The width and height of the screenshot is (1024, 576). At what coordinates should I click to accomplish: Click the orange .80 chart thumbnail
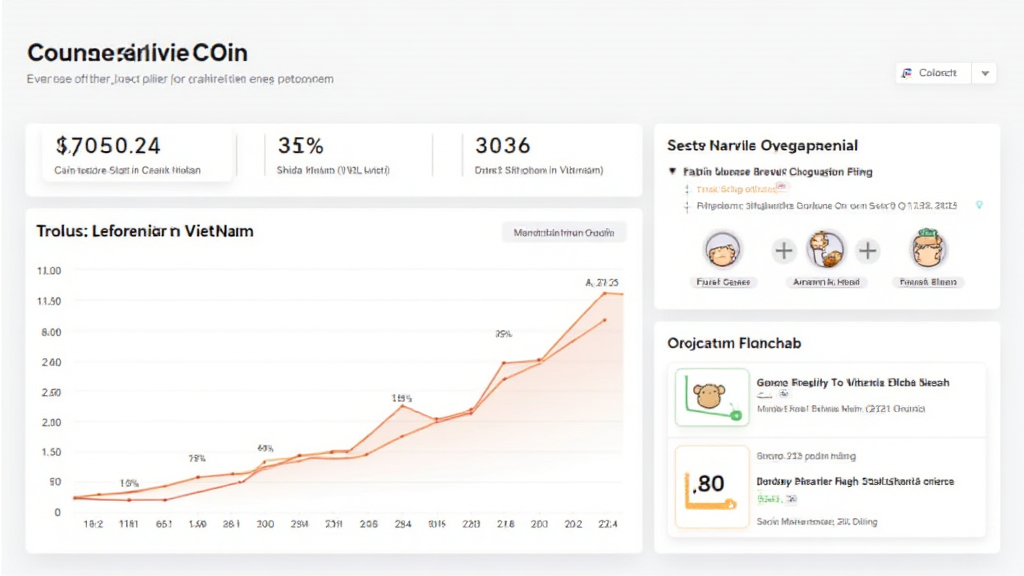(712, 486)
